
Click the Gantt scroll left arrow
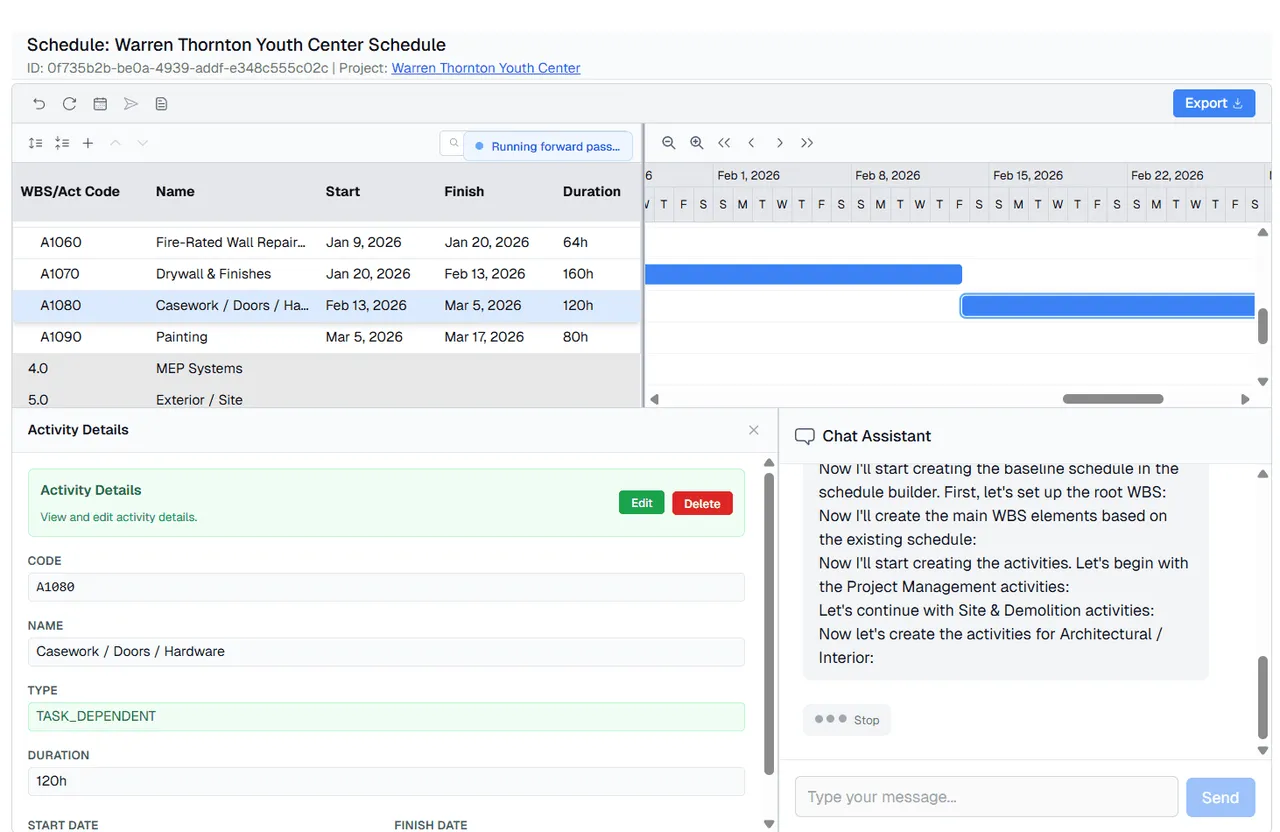click(655, 399)
